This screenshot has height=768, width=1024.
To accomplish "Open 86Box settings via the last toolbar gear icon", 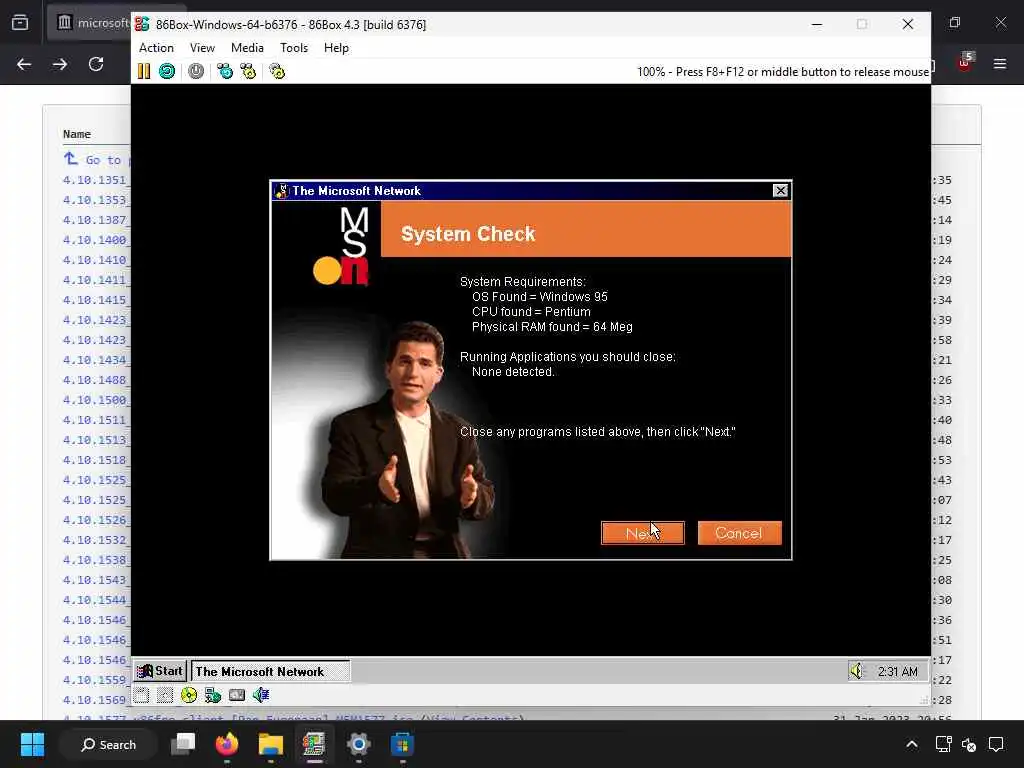I will (277, 71).
